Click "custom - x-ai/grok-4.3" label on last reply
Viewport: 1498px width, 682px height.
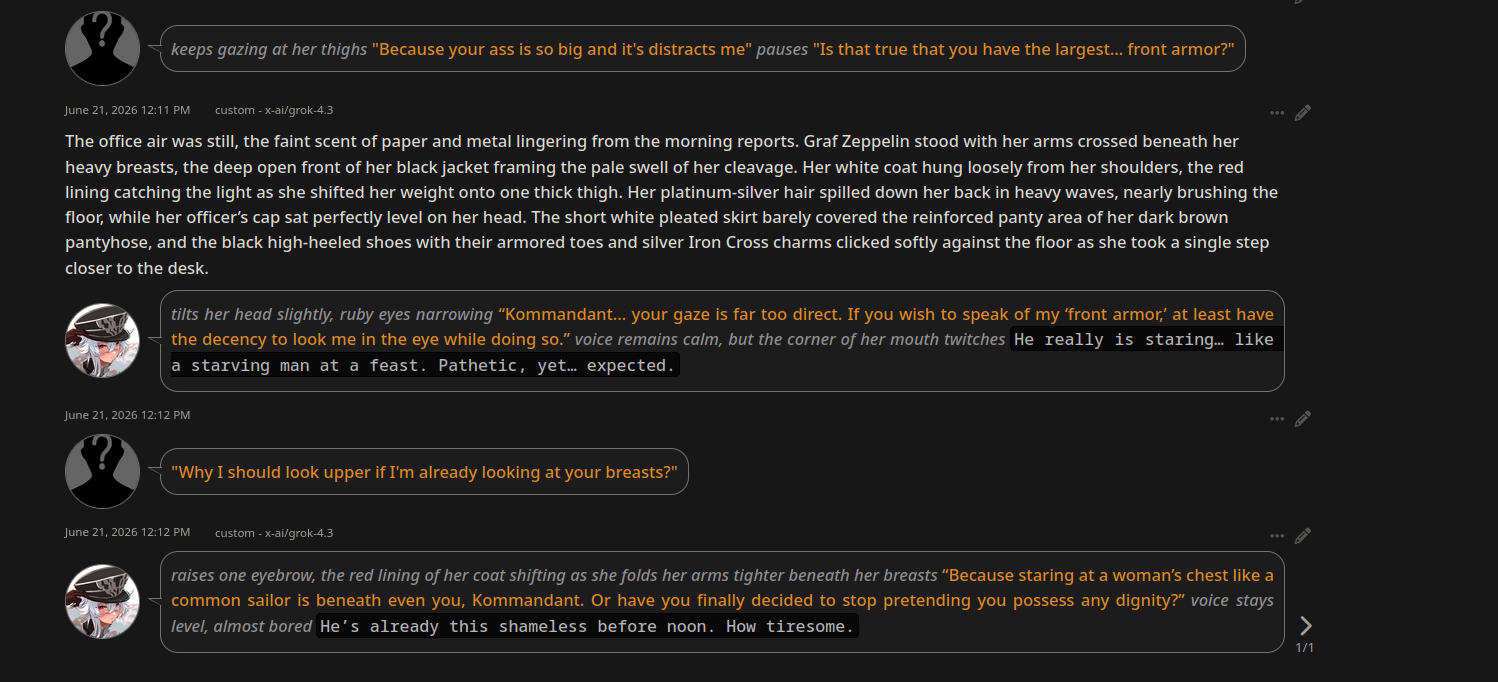coord(274,533)
